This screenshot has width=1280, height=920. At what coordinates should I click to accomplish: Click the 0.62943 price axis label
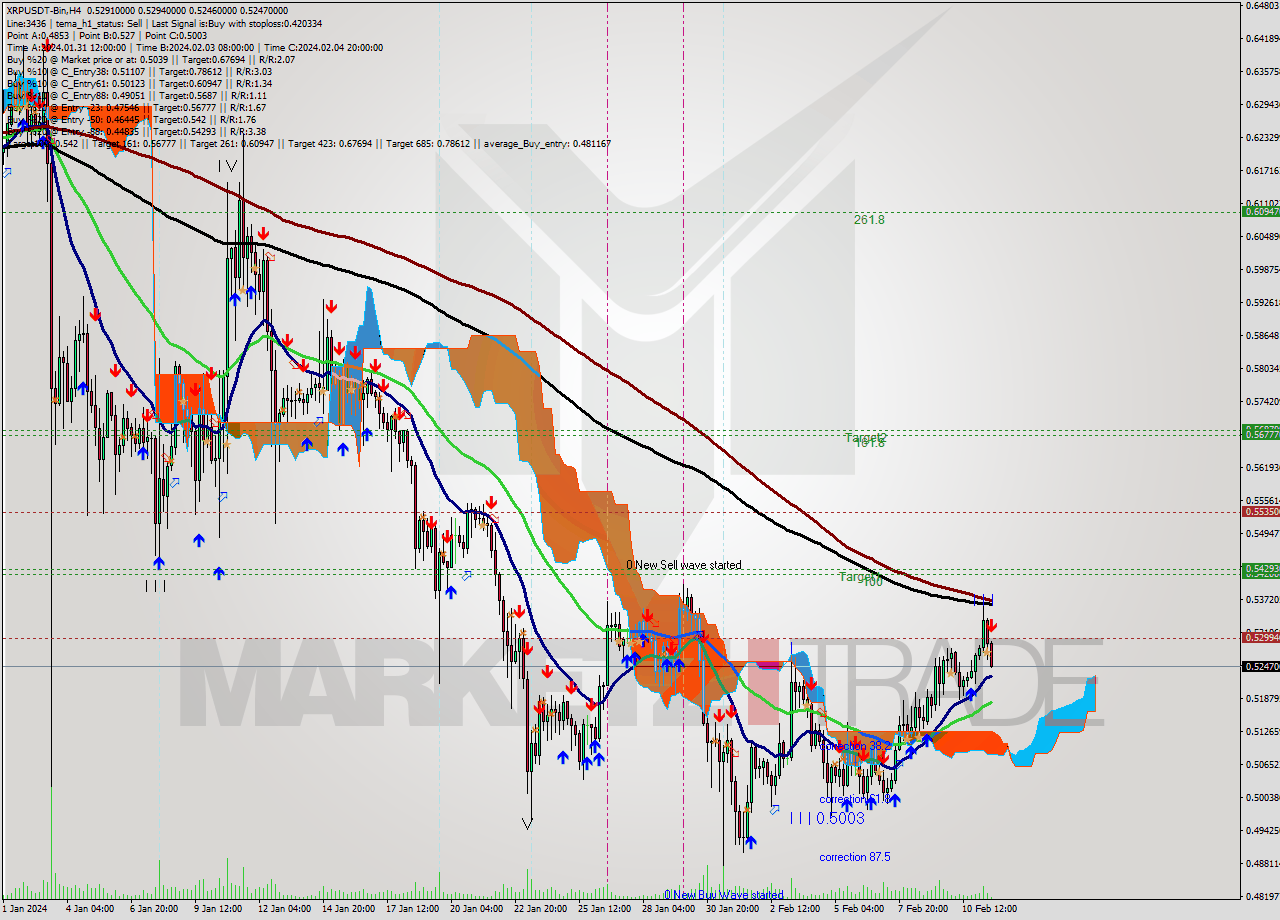click(x=1262, y=104)
